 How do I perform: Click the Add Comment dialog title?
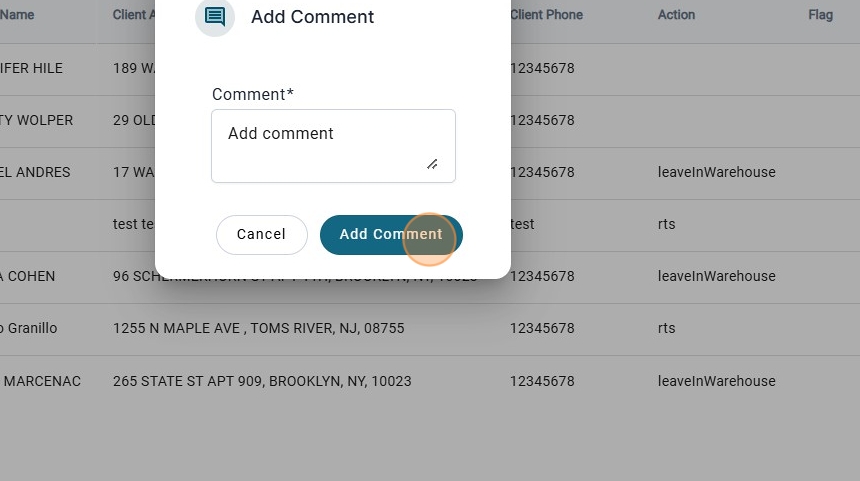[x=312, y=17]
